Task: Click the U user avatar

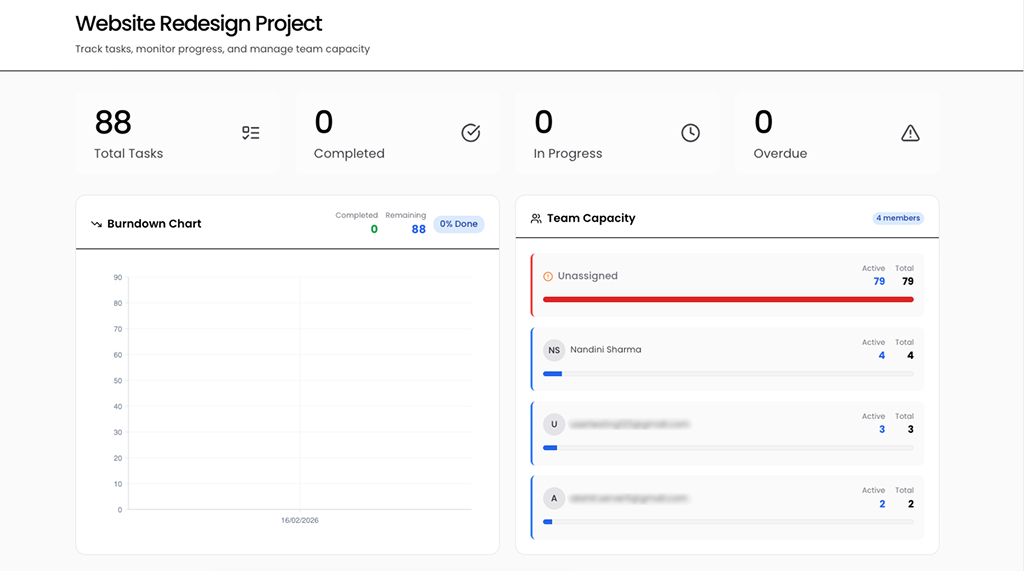Action: 554,424
